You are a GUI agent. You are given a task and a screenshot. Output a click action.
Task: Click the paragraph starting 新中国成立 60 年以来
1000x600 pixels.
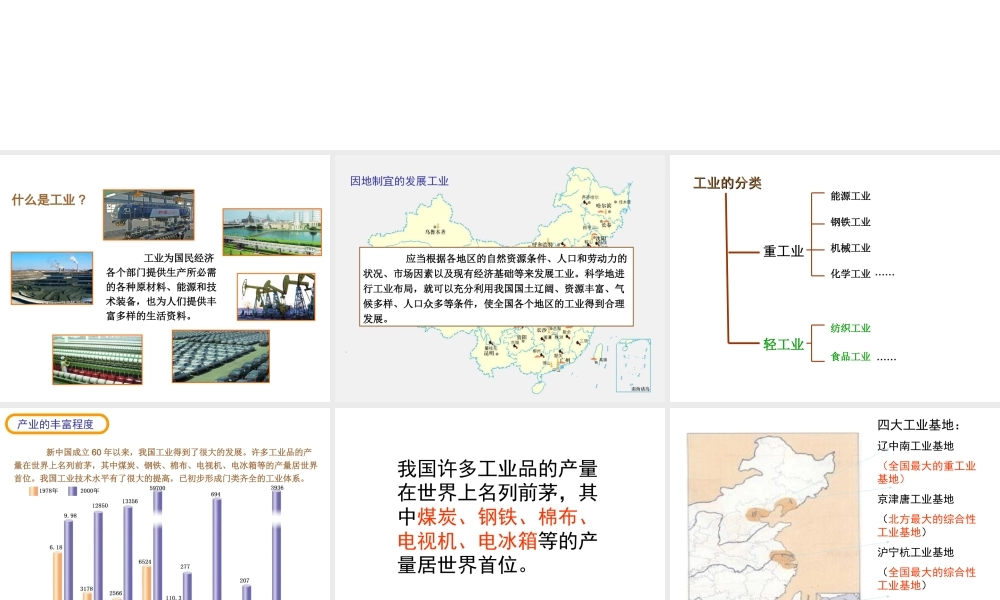coord(165,465)
